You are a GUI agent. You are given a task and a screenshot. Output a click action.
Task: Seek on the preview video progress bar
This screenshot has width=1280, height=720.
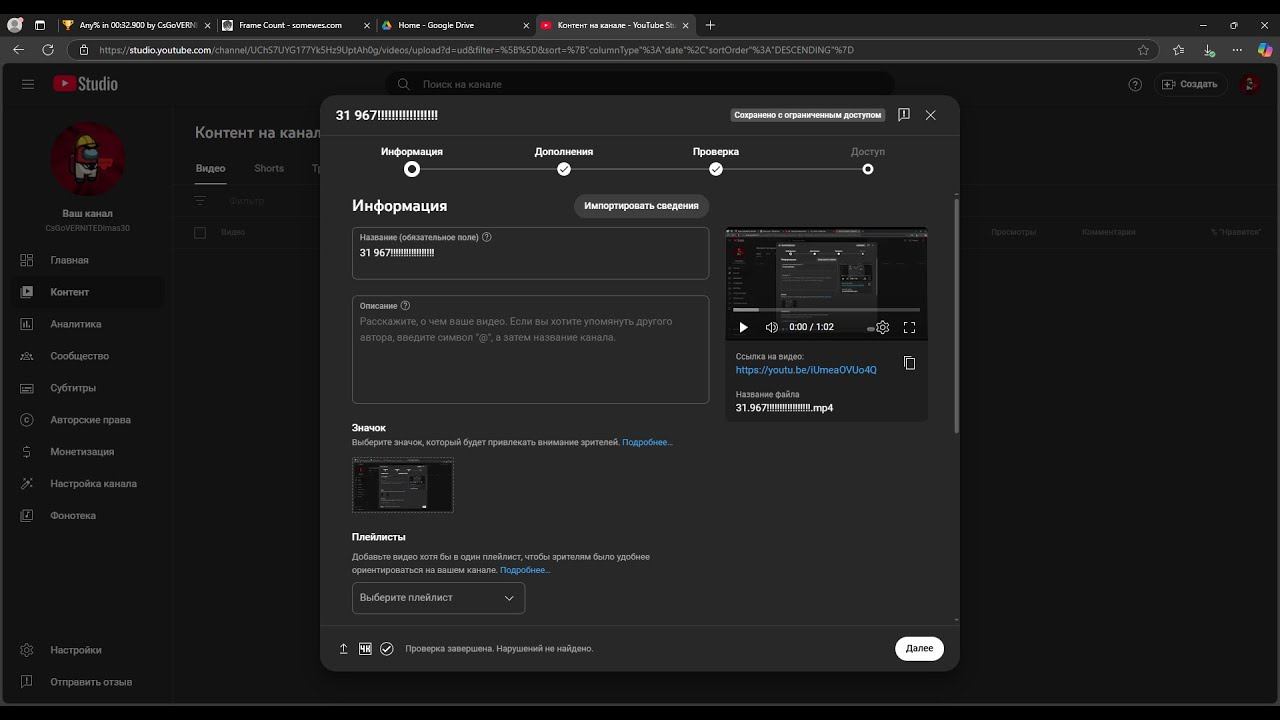(826, 310)
